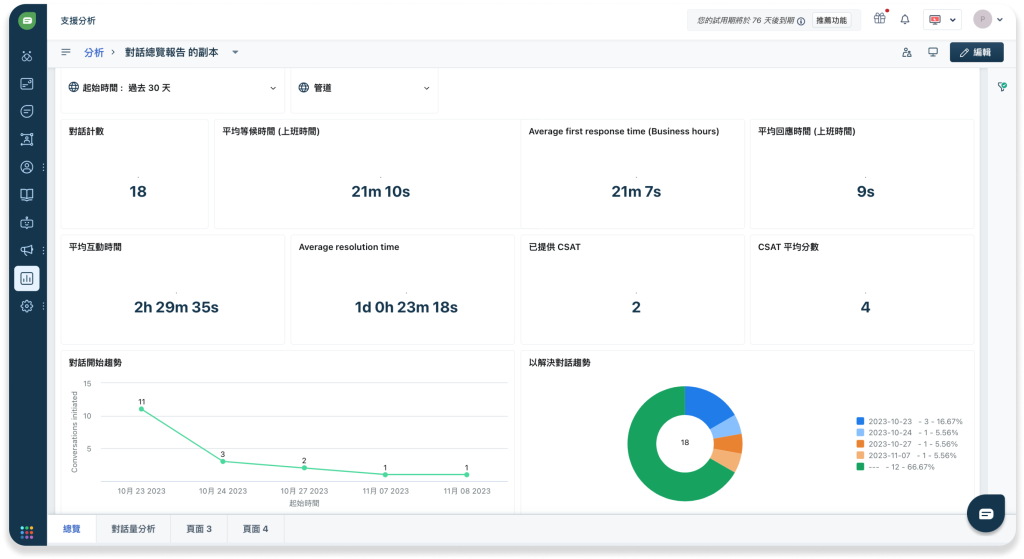
Task: Open the analytics bar chart sidebar icon
Action: point(27,278)
